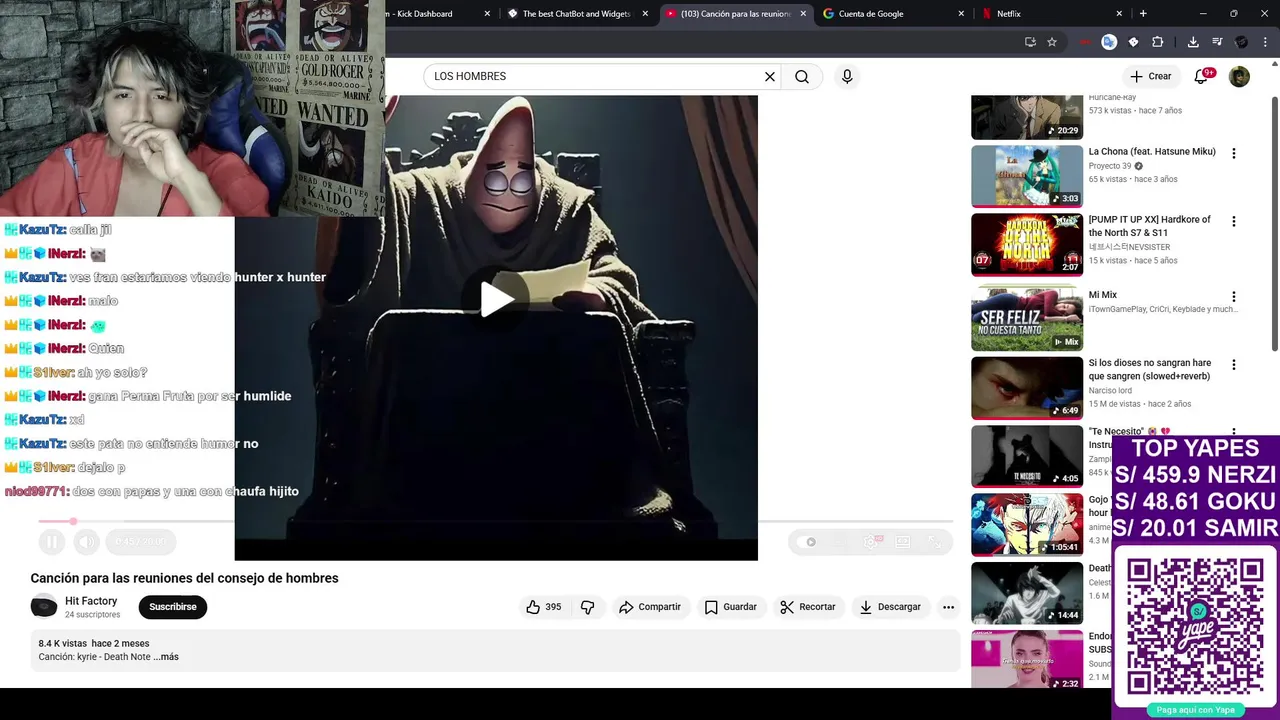
Task: Click the page scrollbar thumb
Action: point(1275,223)
